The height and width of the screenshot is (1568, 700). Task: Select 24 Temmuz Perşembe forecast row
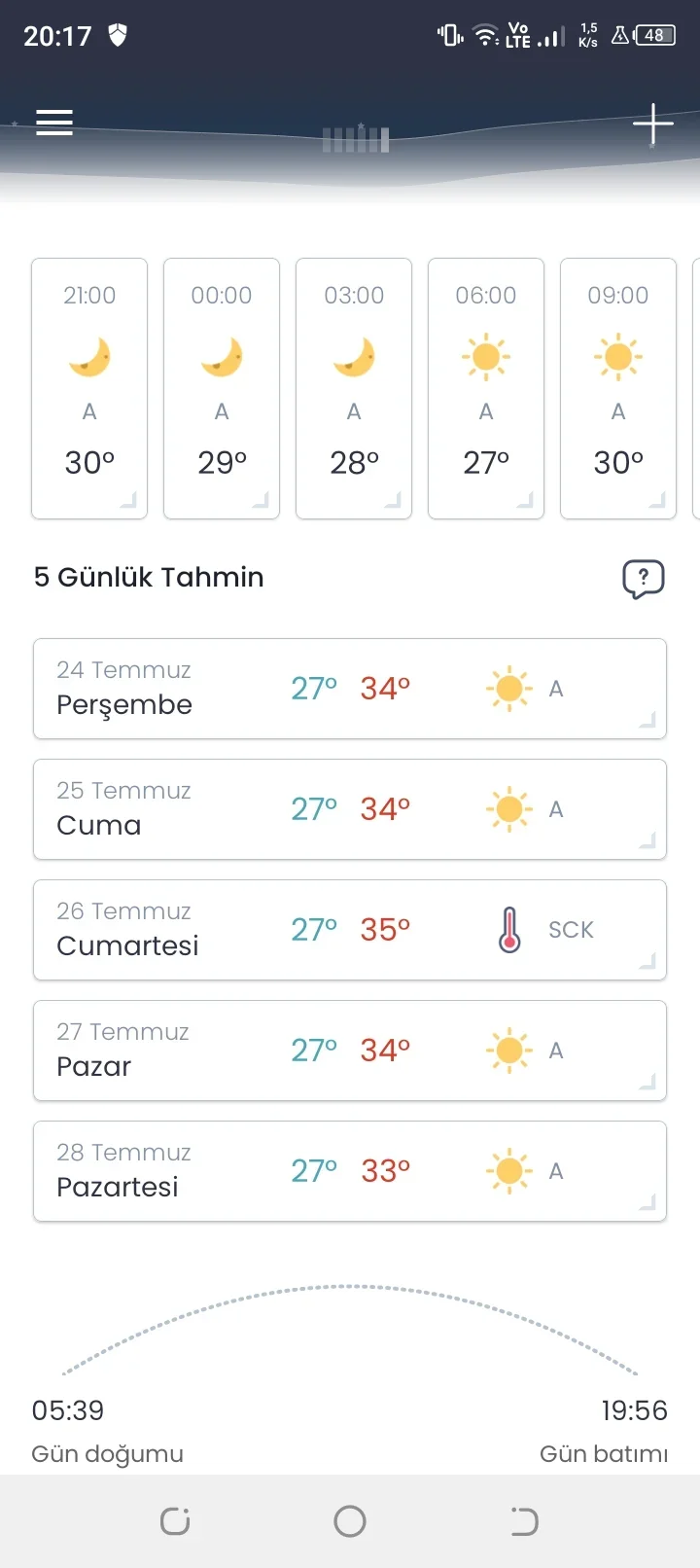tap(350, 689)
